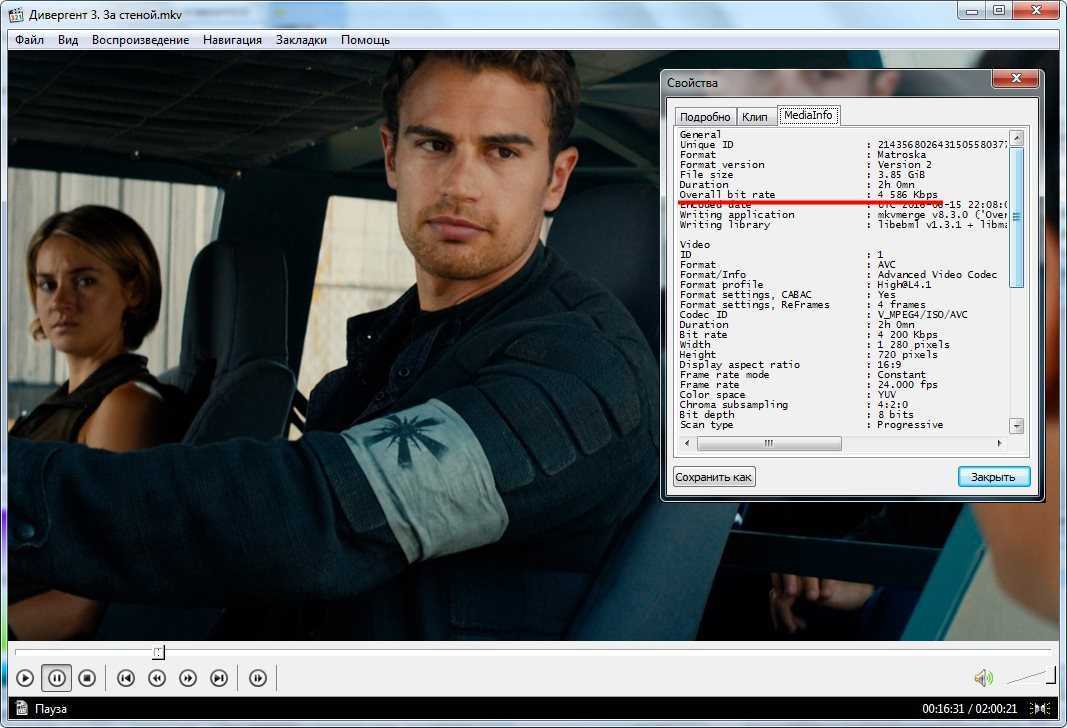Click the 'Advanced Video Codec' value
1067x728 pixels.
(x=937, y=274)
